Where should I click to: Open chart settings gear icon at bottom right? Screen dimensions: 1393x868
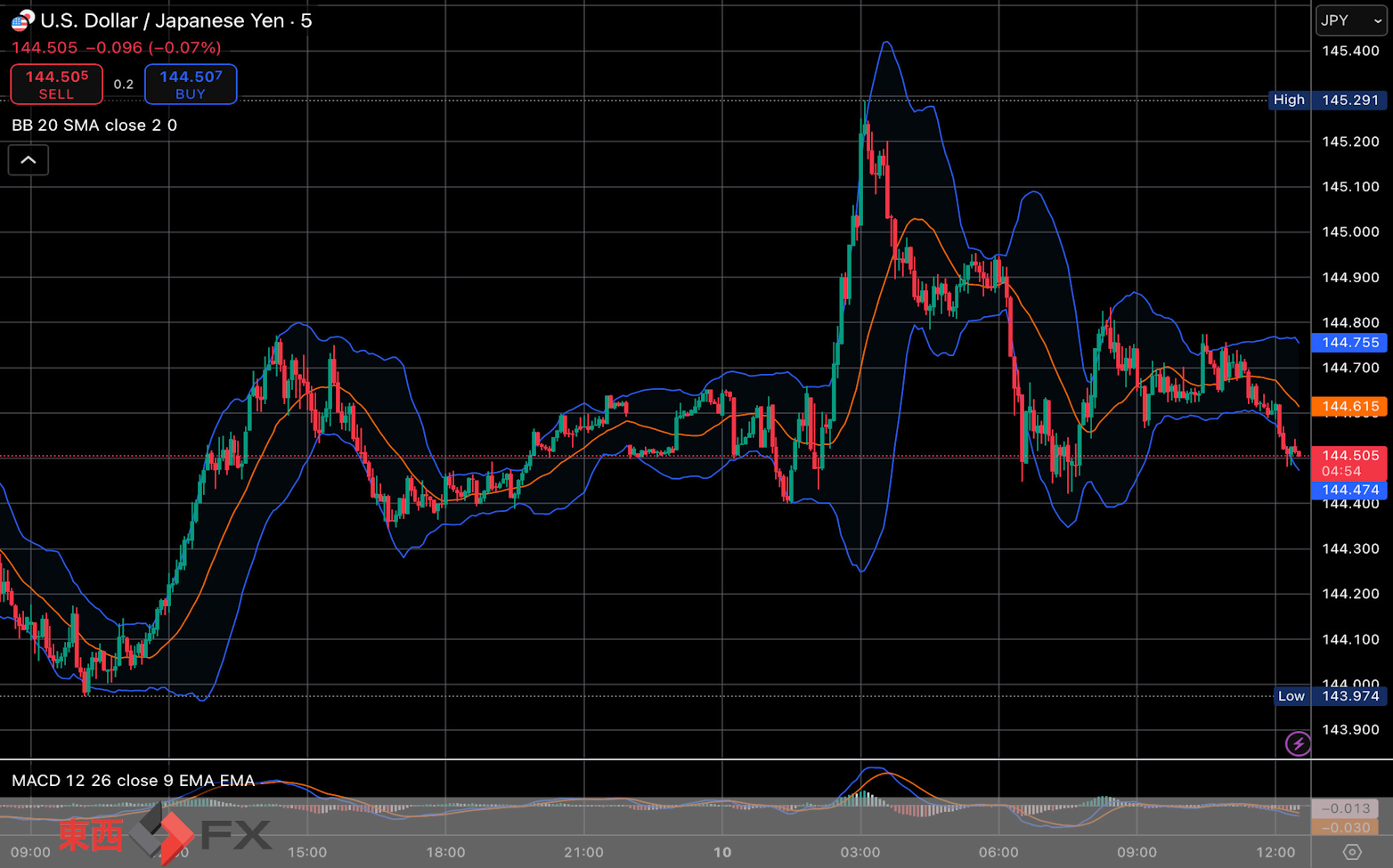pyautogui.click(x=1352, y=852)
